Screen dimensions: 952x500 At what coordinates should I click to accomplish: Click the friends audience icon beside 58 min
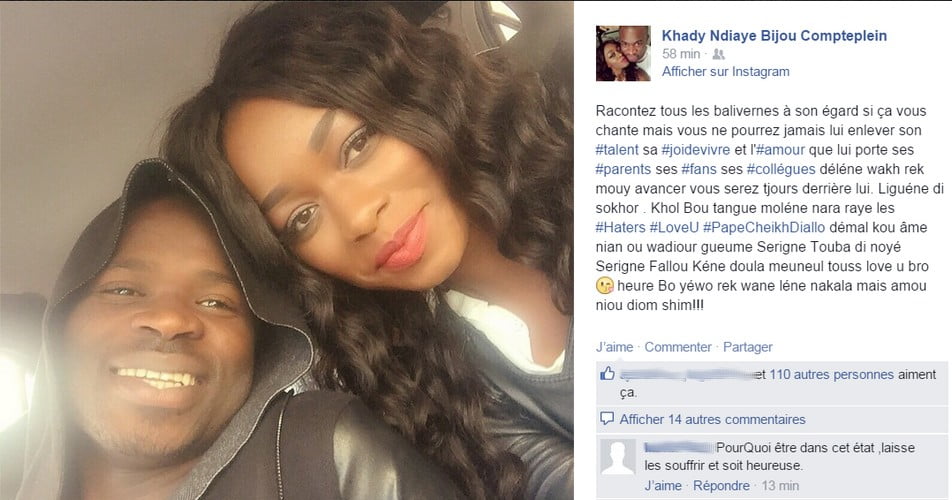click(x=719, y=55)
